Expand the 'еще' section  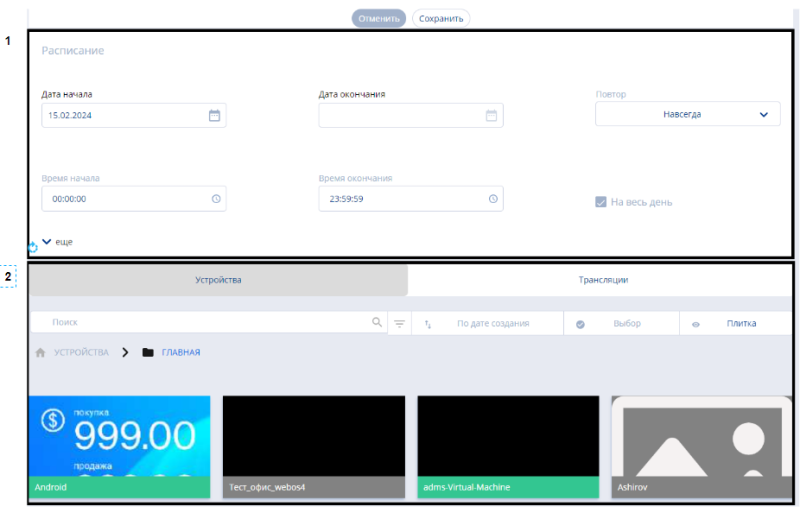click(56, 241)
